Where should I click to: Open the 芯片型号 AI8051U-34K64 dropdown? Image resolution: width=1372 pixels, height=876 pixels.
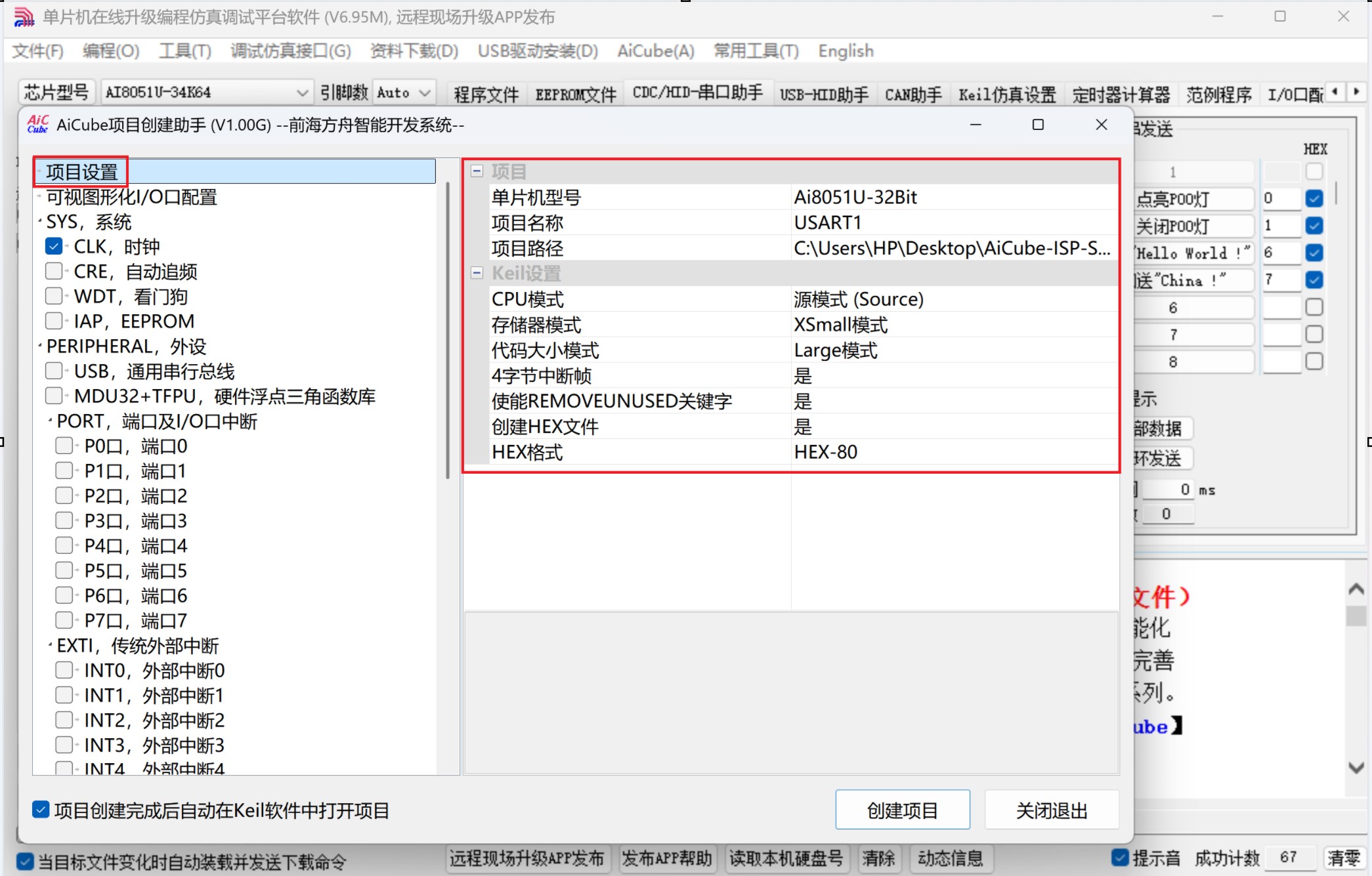[x=302, y=93]
